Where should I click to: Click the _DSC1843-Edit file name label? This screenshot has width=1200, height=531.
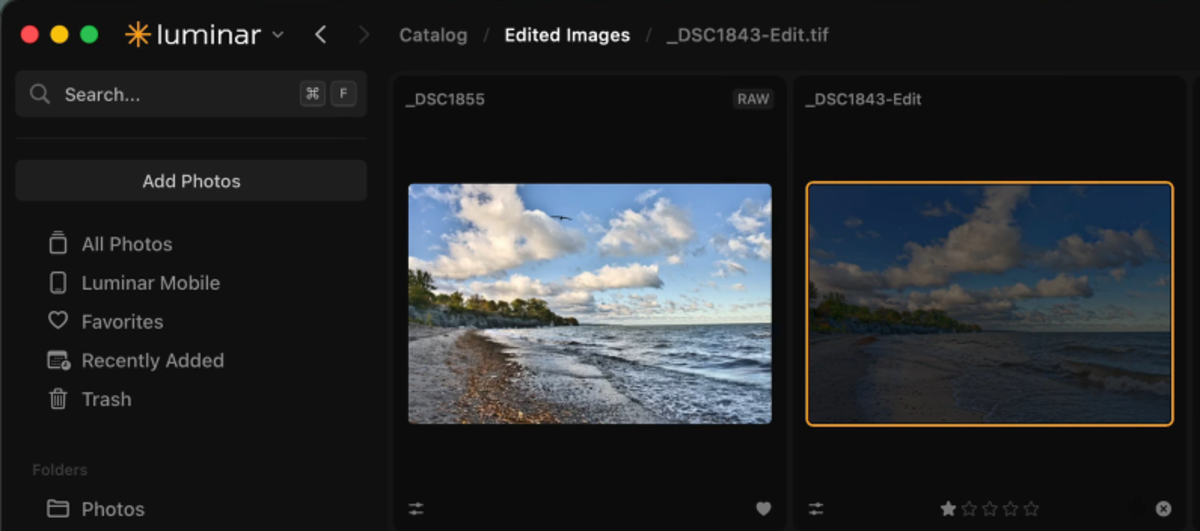point(864,99)
